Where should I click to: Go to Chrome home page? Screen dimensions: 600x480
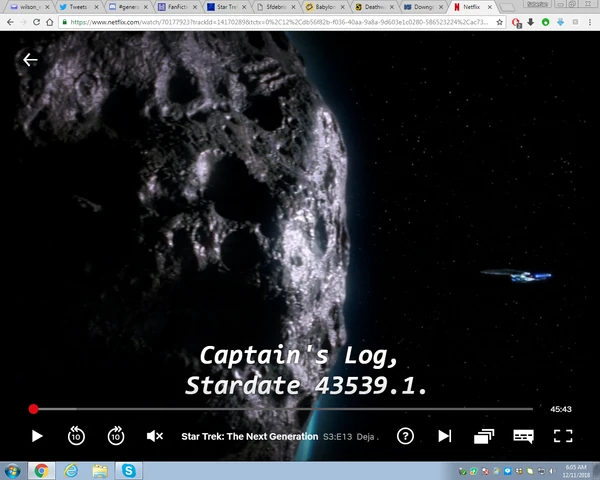tap(50, 22)
